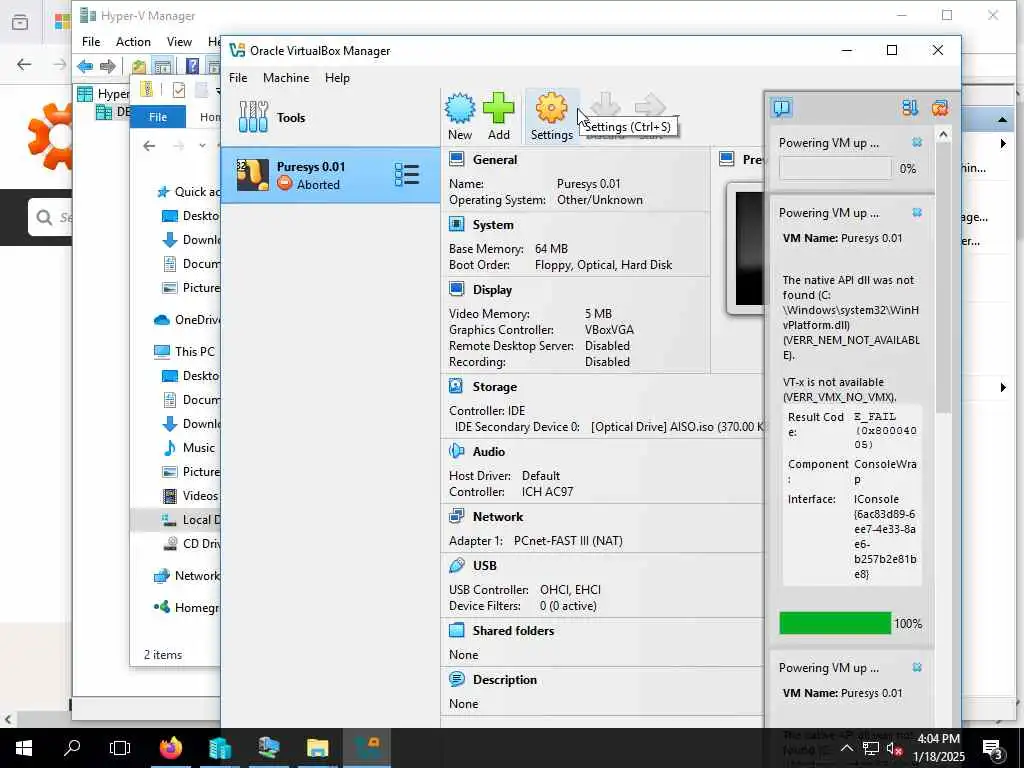The width and height of the screenshot is (1024, 768).
Task: Open the Action menu in Hyper-V Manager
Action: (x=133, y=42)
